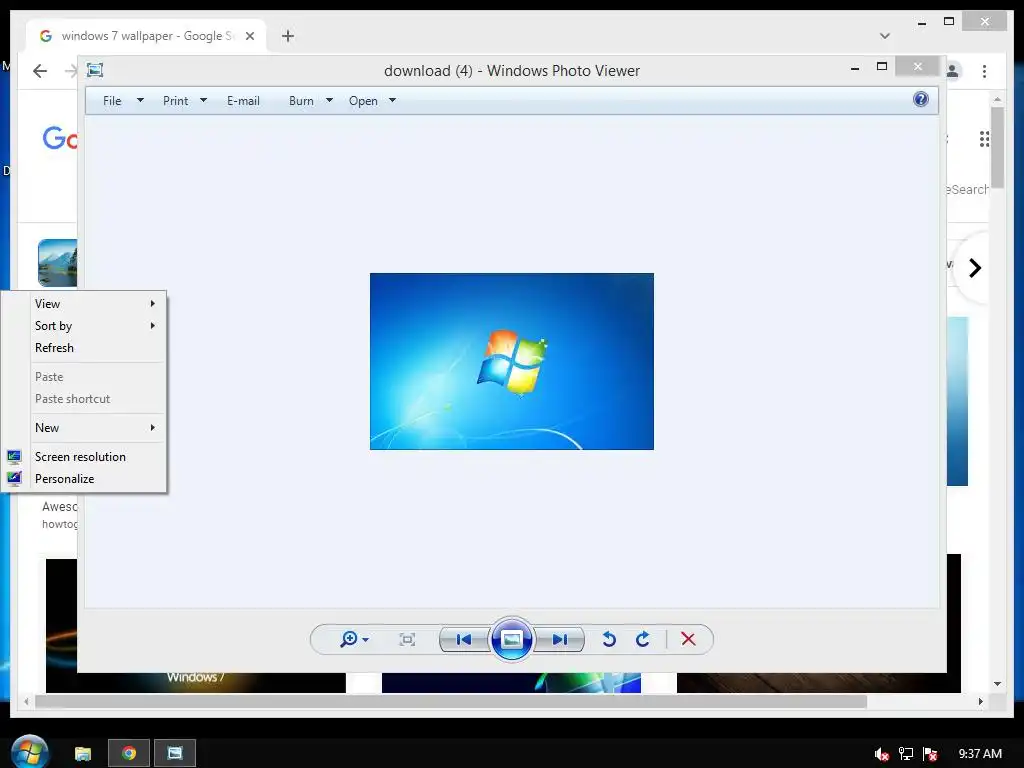This screenshot has width=1024, height=768.
Task: Close the Chrome tab 'windows 7 wallpaper'
Action: 249,37
